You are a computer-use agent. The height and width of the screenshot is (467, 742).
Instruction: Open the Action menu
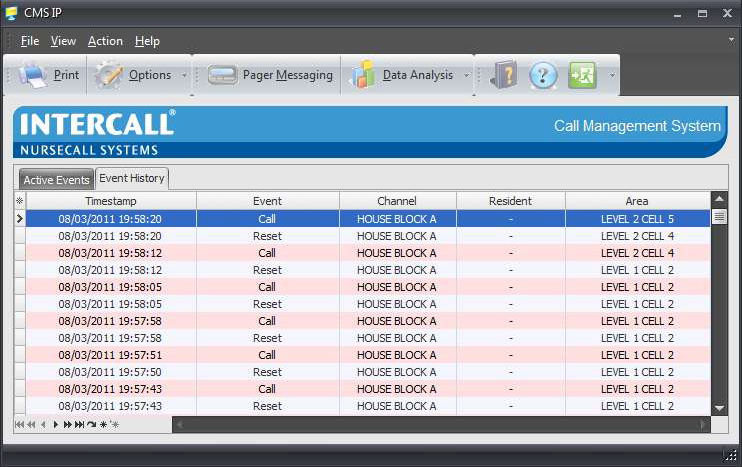tap(105, 41)
